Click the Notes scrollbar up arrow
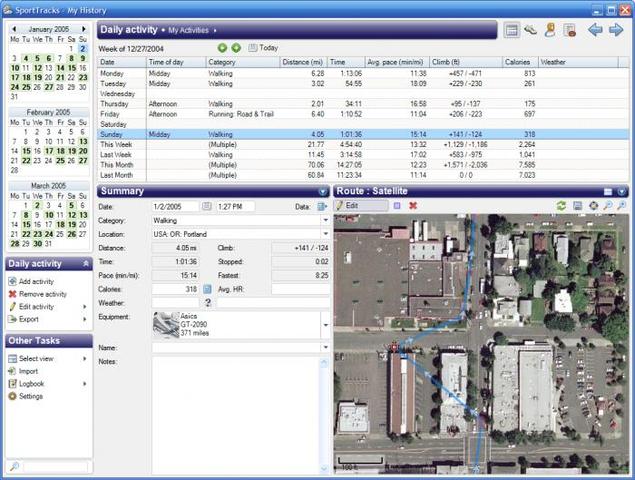The width and height of the screenshot is (635, 480). 324,363
